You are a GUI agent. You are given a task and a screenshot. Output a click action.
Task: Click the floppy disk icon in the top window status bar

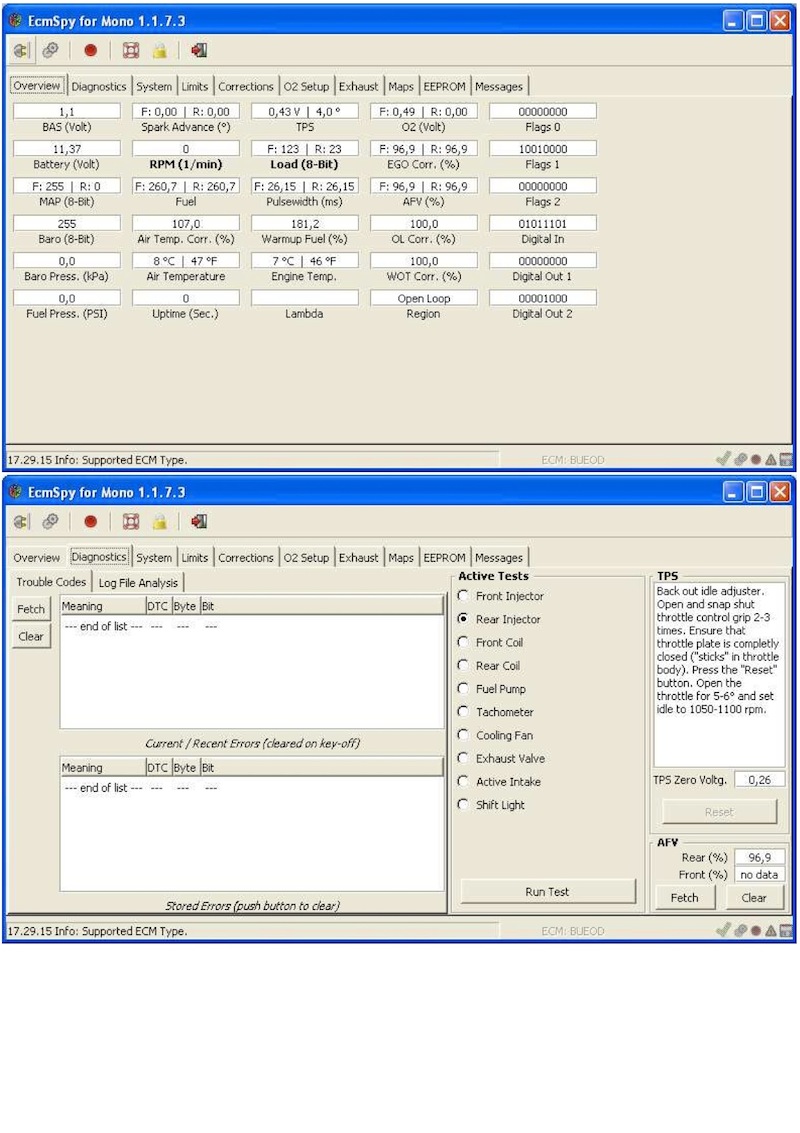(x=786, y=459)
